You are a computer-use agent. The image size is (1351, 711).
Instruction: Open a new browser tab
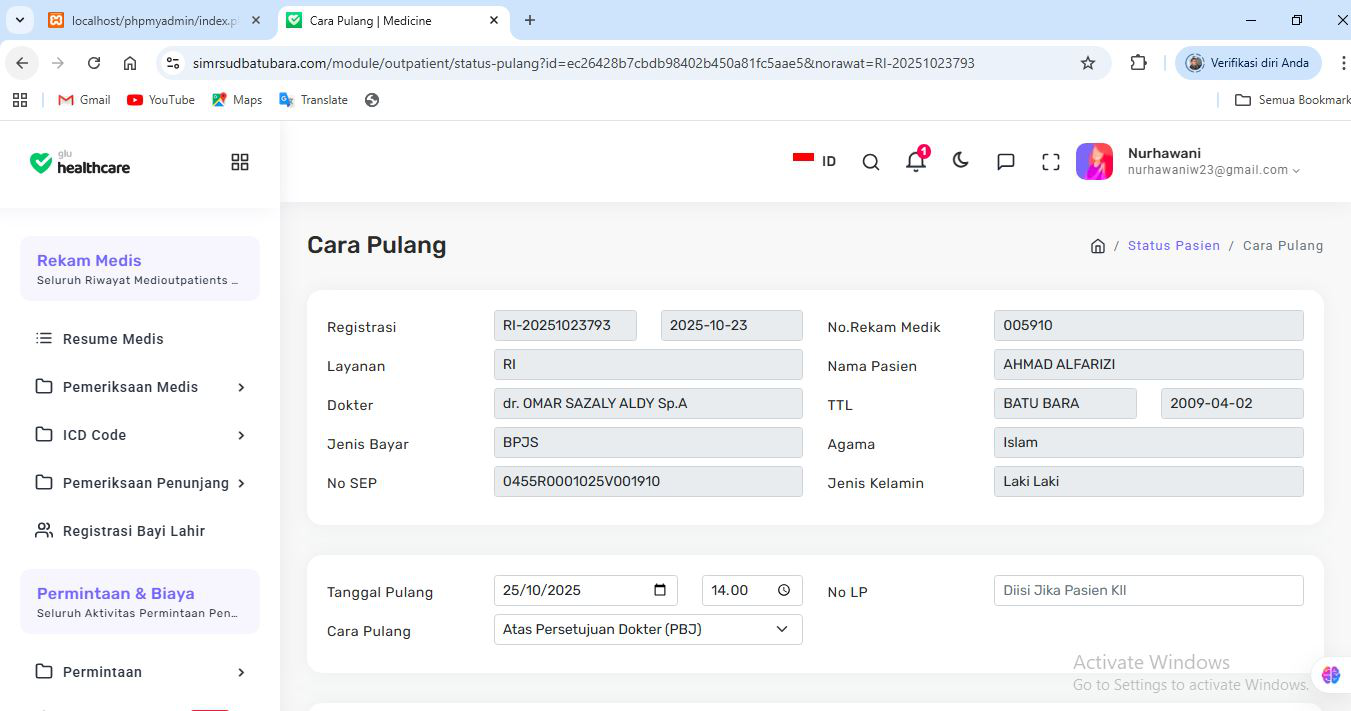pyautogui.click(x=530, y=20)
